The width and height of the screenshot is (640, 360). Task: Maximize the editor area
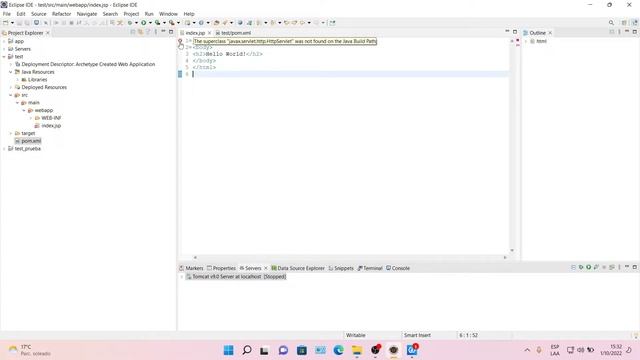[515, 31]
